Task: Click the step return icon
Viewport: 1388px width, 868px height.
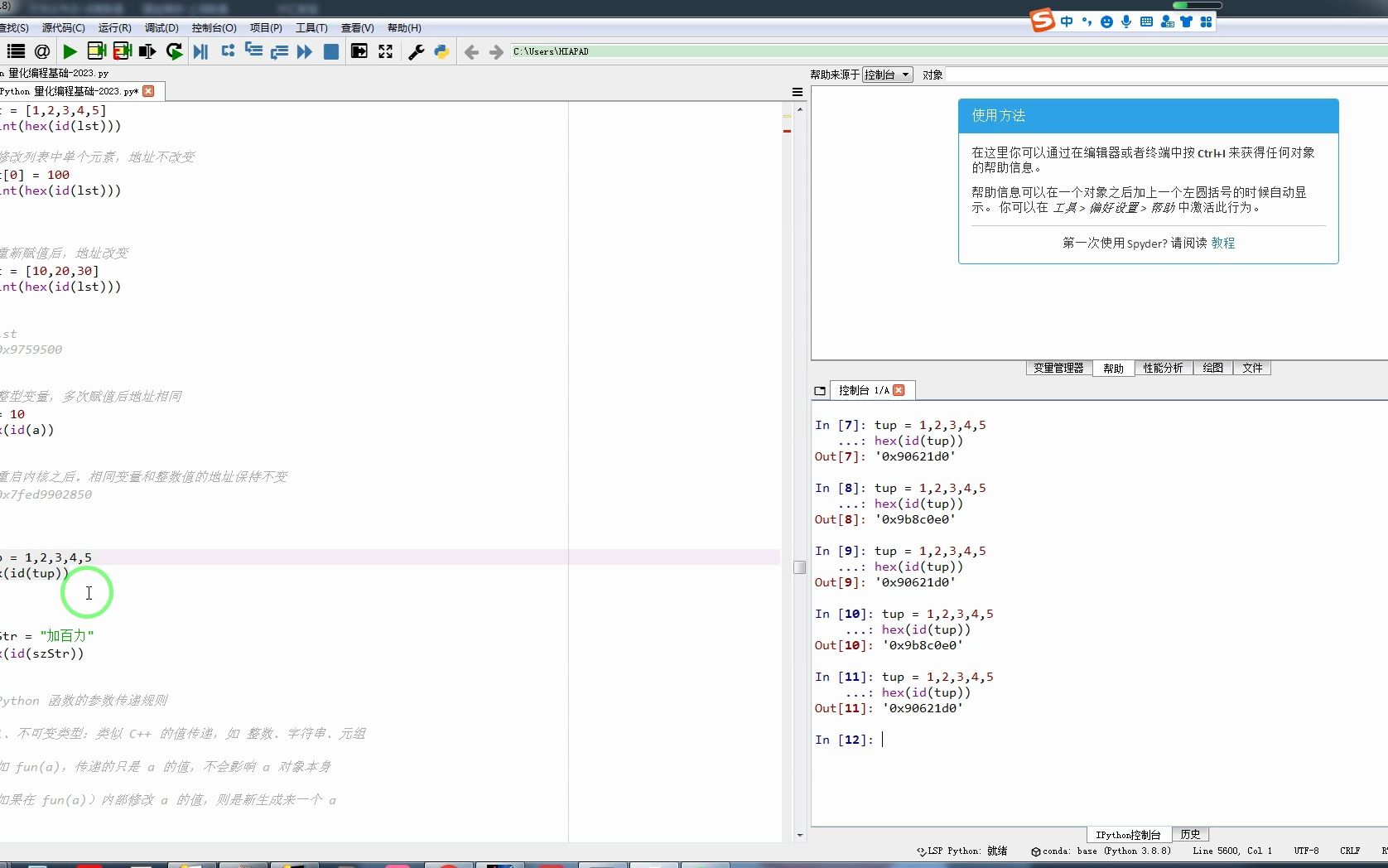Action: pos(279,51)
